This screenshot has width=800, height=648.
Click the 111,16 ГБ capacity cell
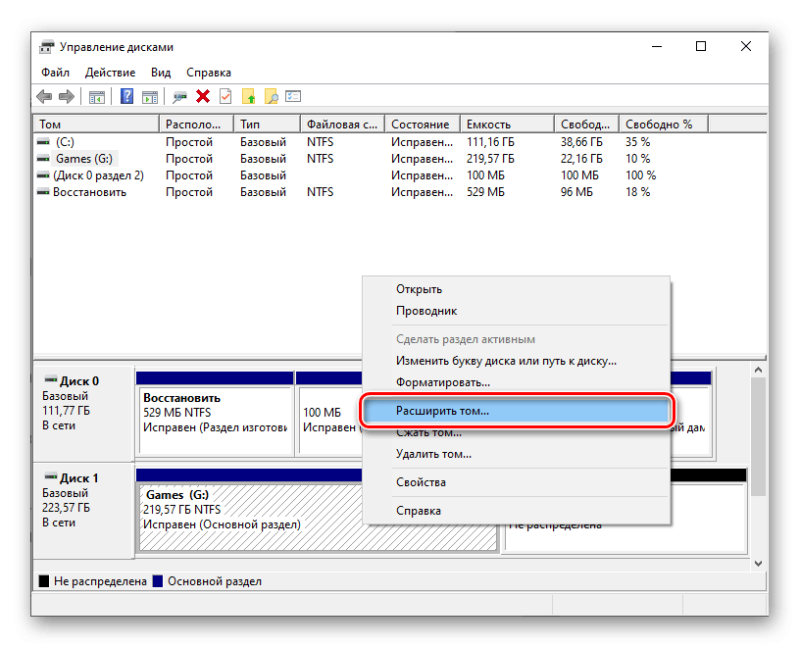tap(490, 142)
